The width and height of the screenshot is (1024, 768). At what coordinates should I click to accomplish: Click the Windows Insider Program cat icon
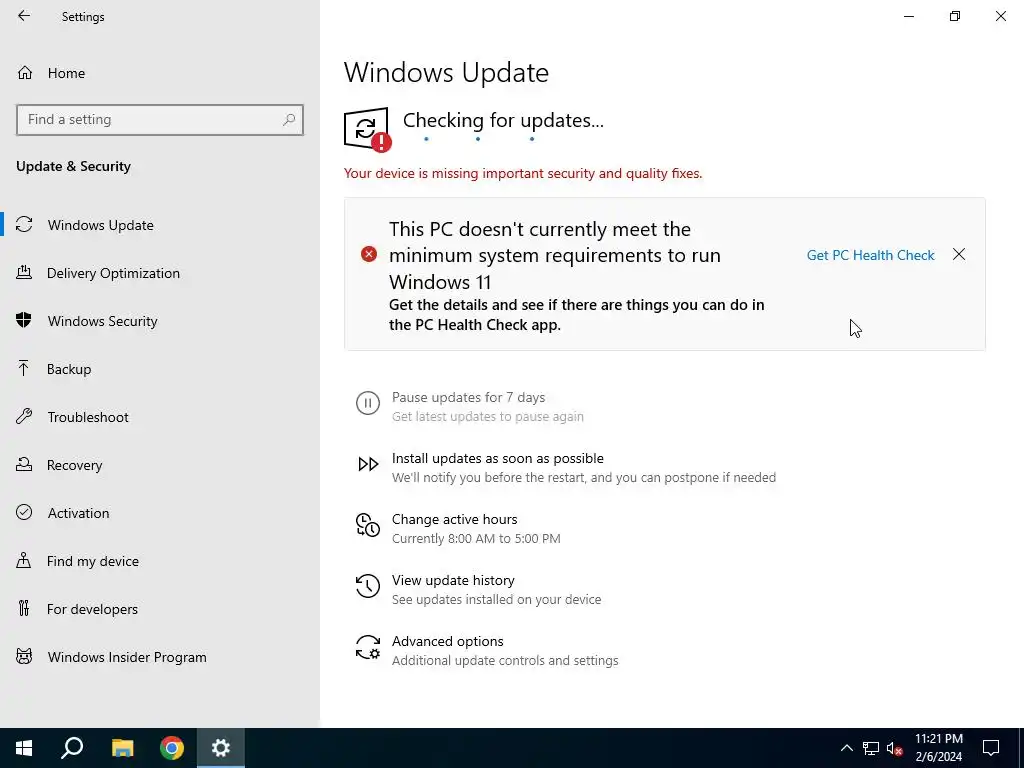pos(24,656)
